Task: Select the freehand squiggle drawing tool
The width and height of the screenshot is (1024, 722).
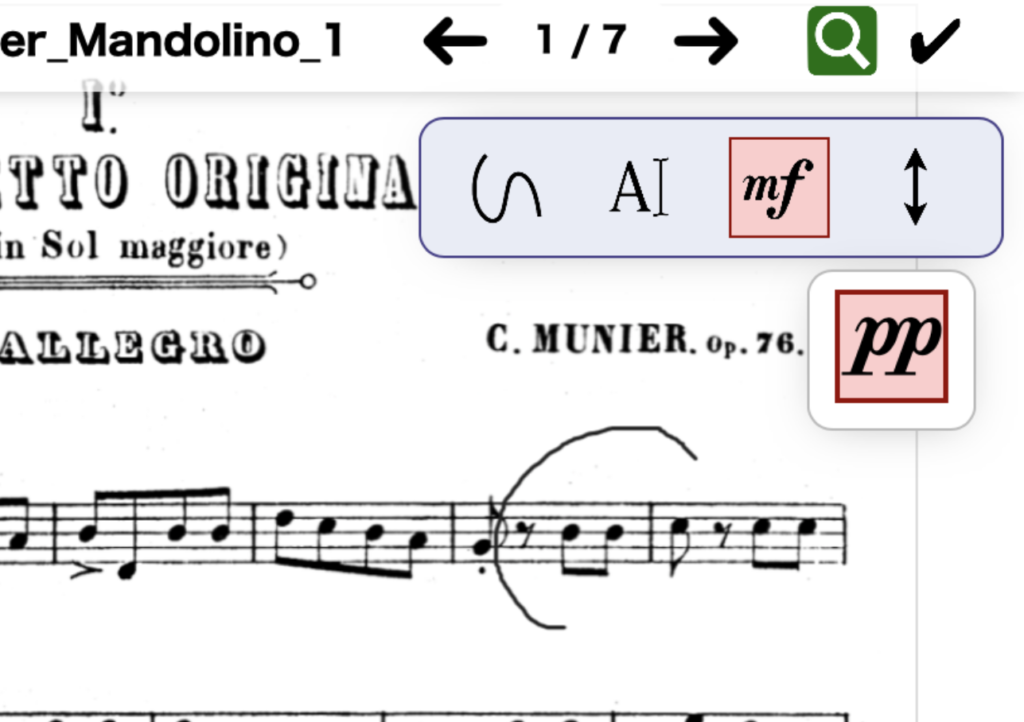Action: [506, 189]
